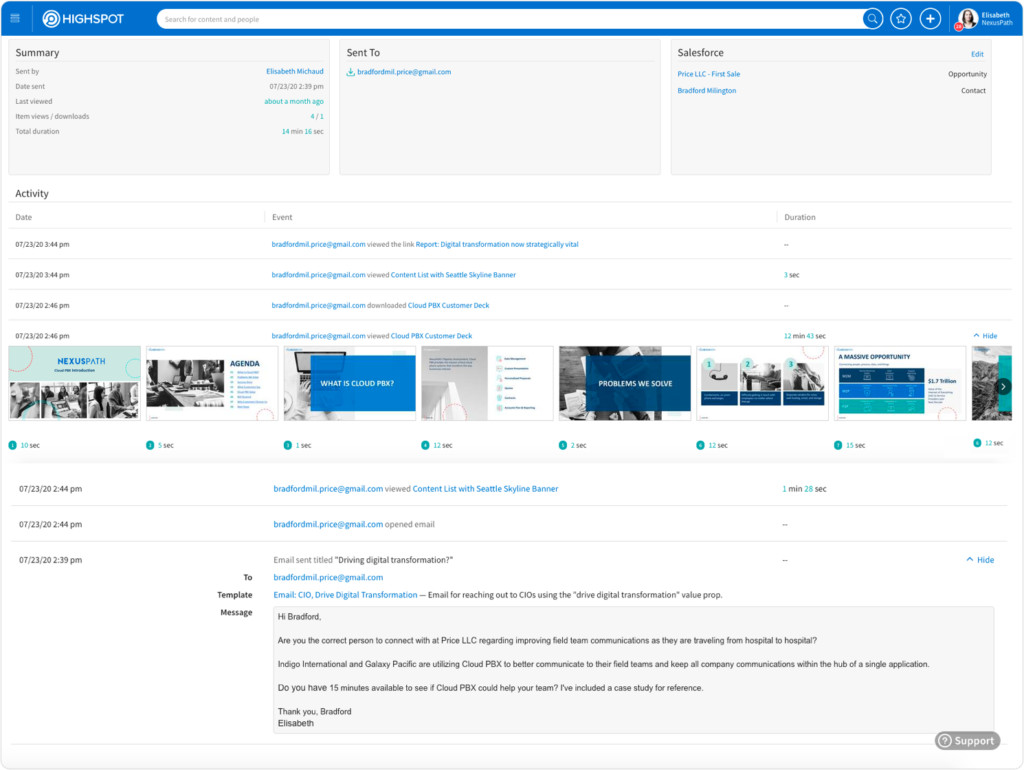Screen dimensions: 1024x770
Task: Open 'What is Cloud PBX?' slide thumbnail
Action: click(350, 383)
